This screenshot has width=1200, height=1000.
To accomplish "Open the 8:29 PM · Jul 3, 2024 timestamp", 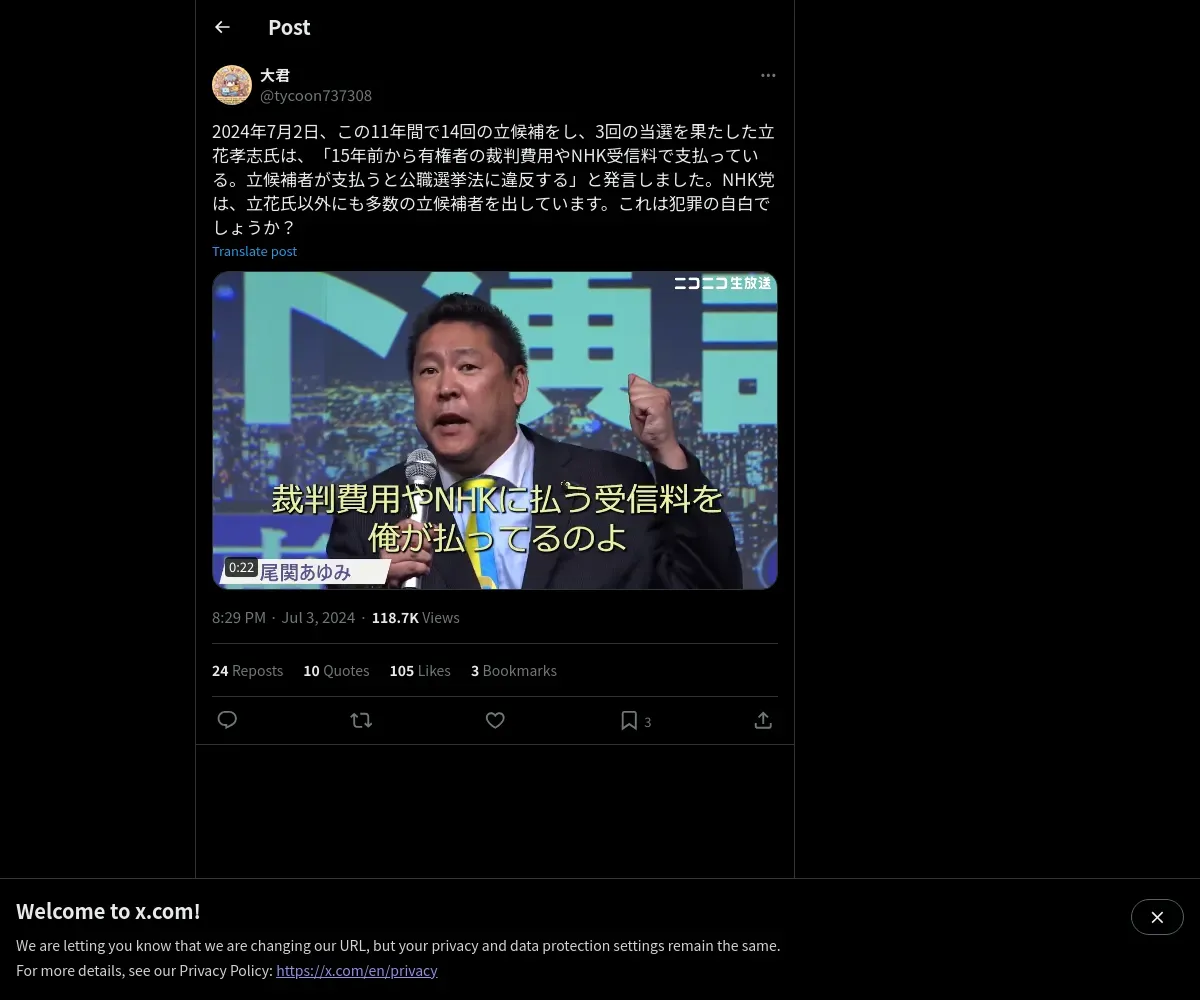I will click(x=283, y=618).
